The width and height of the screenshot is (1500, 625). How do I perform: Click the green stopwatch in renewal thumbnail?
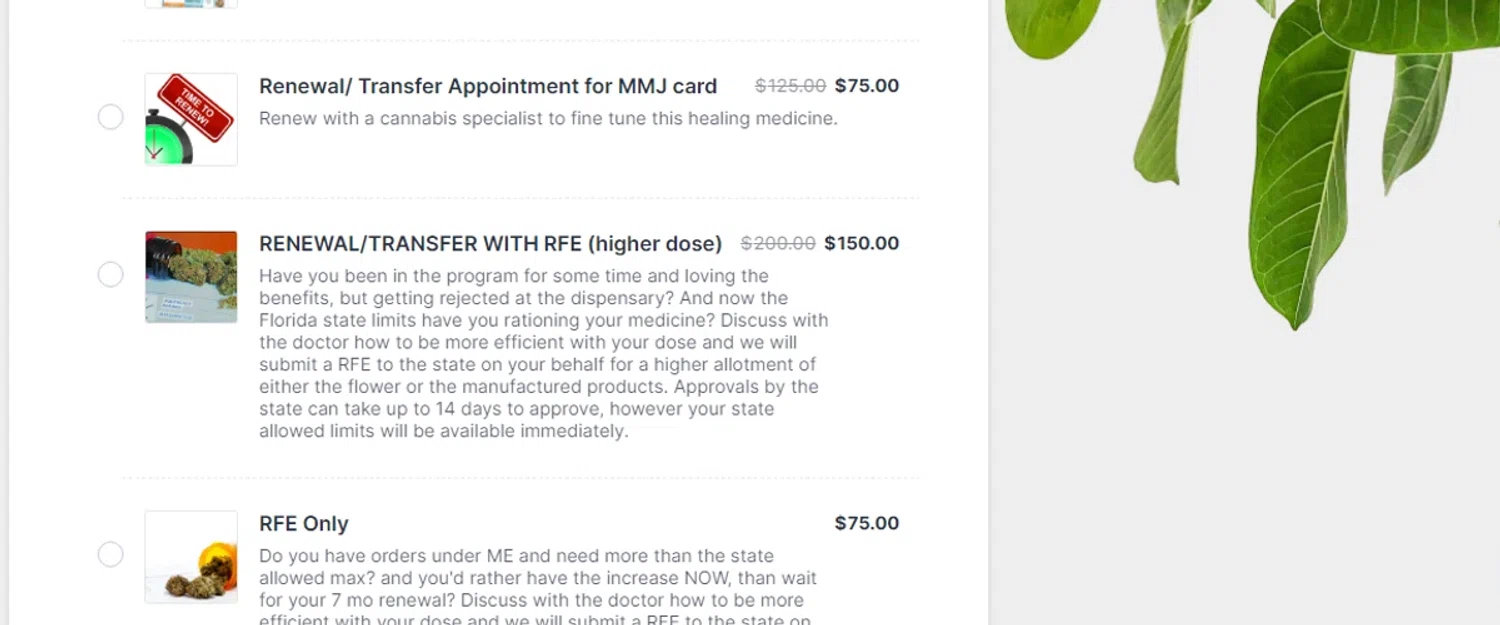pyautogui.click(x=168, y=141)
